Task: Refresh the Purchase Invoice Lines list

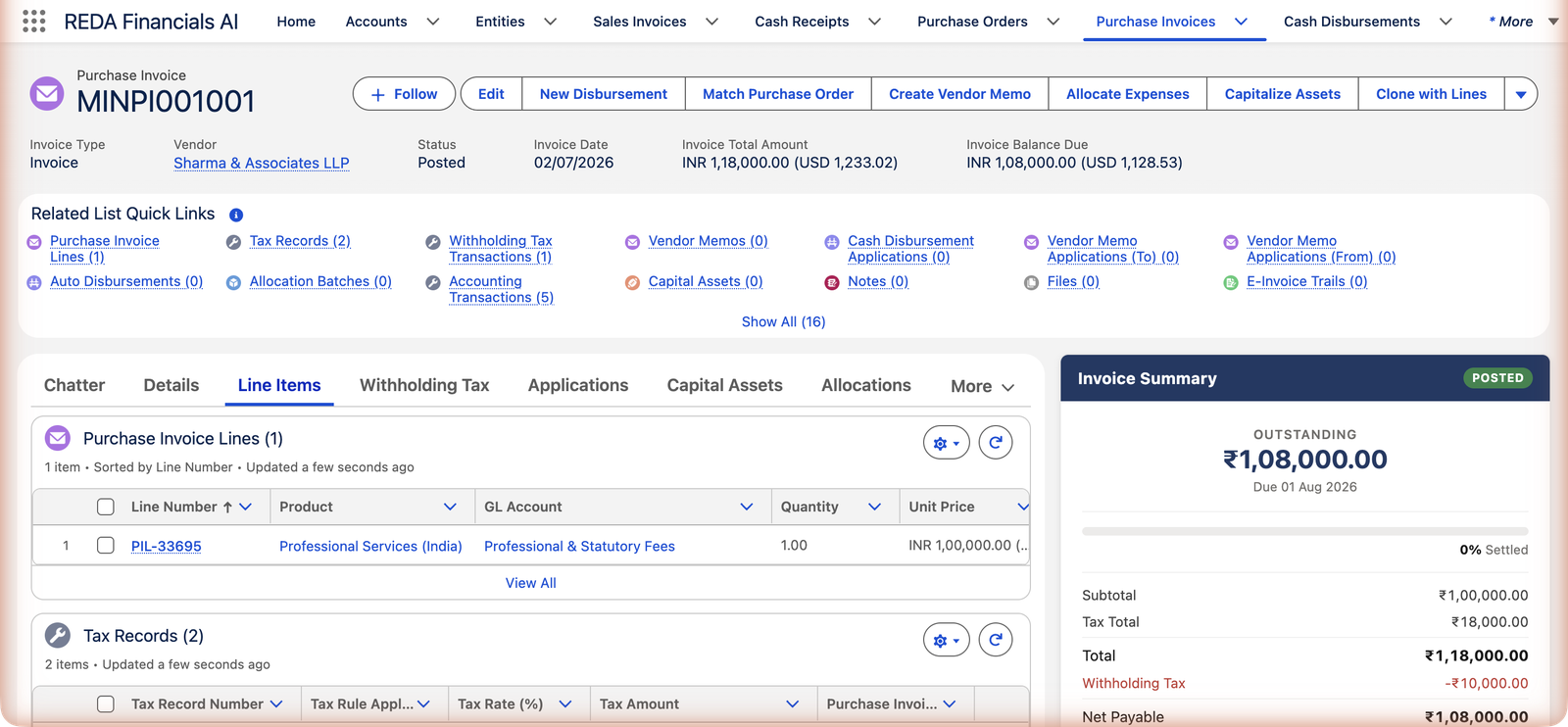Action: coord(996,443)
